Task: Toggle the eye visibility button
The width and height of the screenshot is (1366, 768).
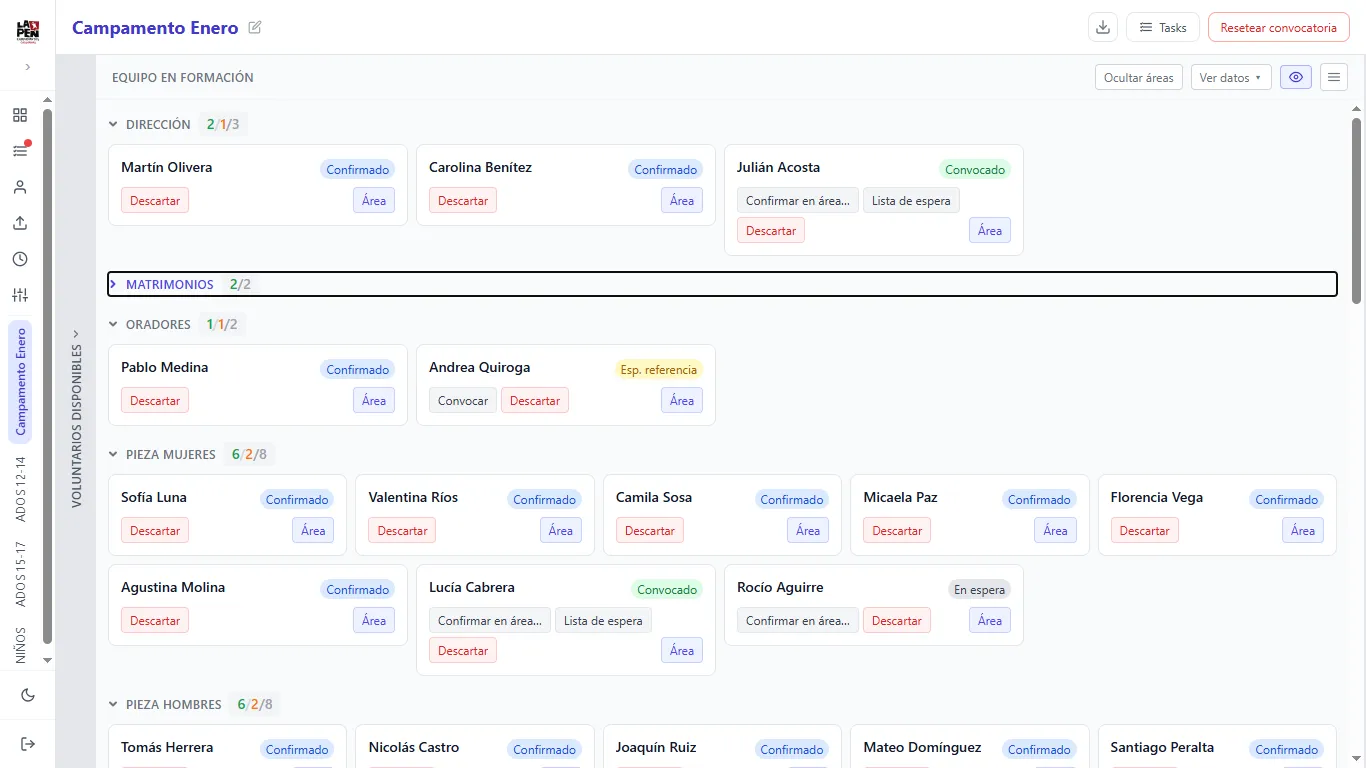Action: [x=1296, y=77]
